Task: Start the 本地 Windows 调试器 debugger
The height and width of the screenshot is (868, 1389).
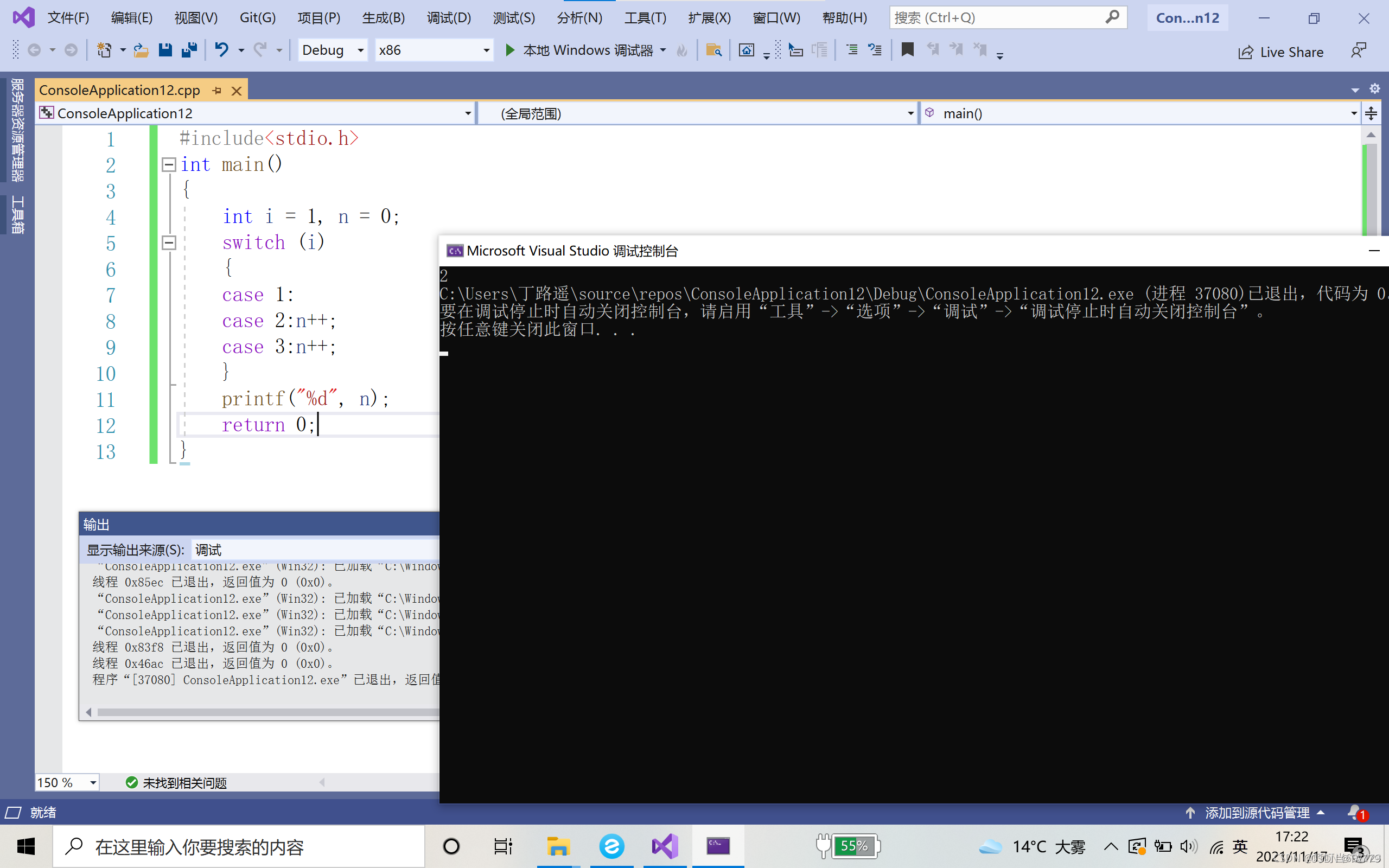Action: (579, 50)
